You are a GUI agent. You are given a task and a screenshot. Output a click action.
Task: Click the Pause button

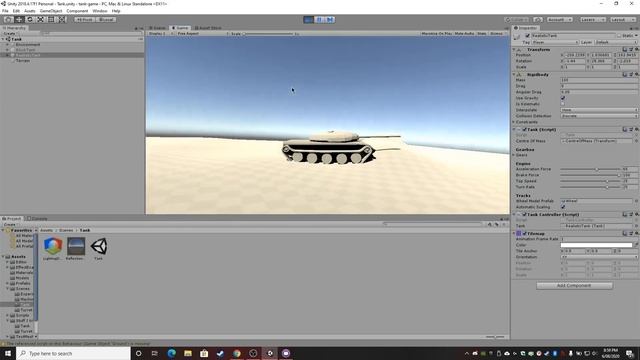click(319, 20)
